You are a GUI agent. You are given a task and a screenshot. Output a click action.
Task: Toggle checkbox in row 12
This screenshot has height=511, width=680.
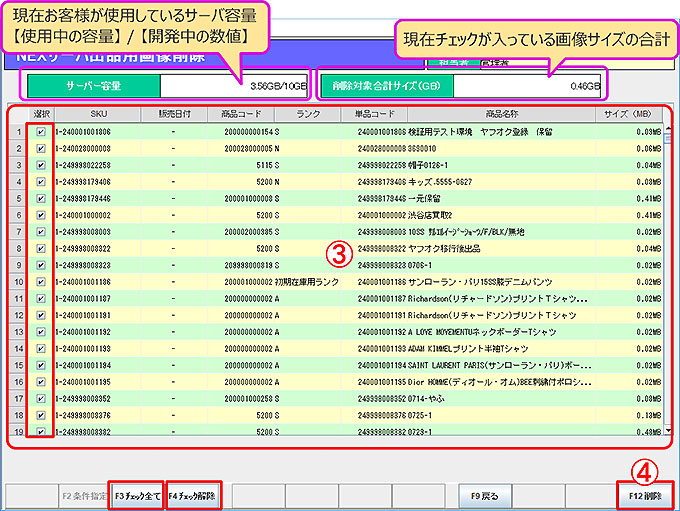click(x=41, y=315)
